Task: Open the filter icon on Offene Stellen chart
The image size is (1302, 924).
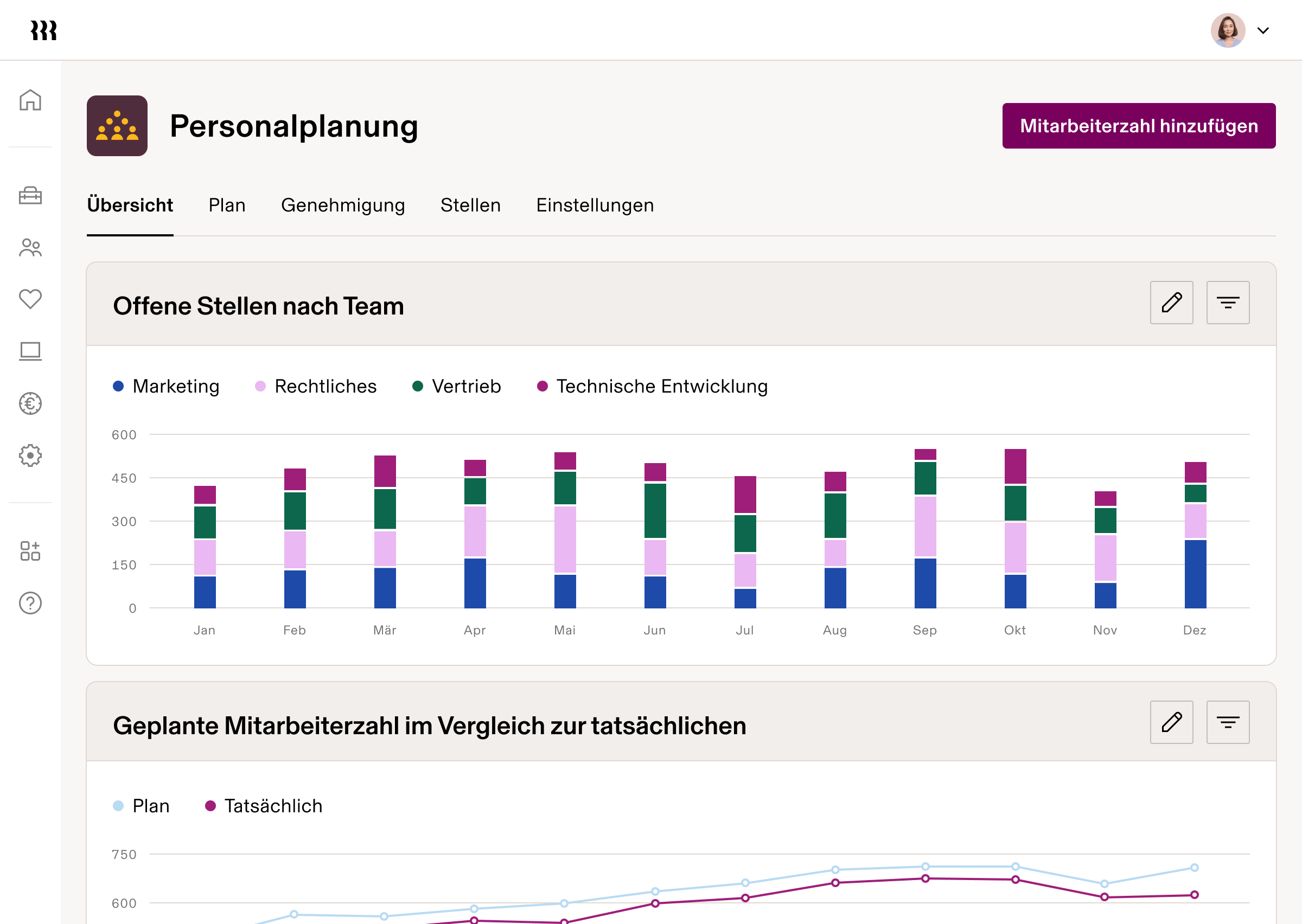Action: 1228,303
